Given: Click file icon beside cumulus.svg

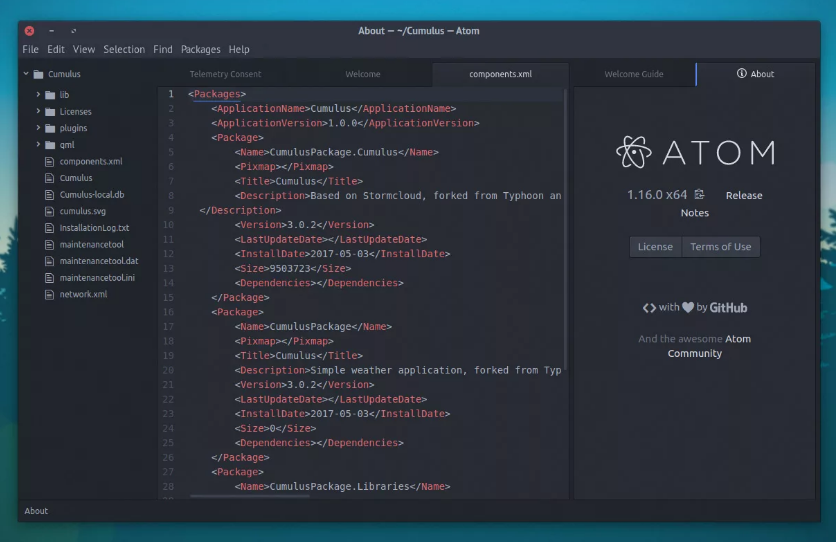Looking at the screenshot, I should pos(50,211).
